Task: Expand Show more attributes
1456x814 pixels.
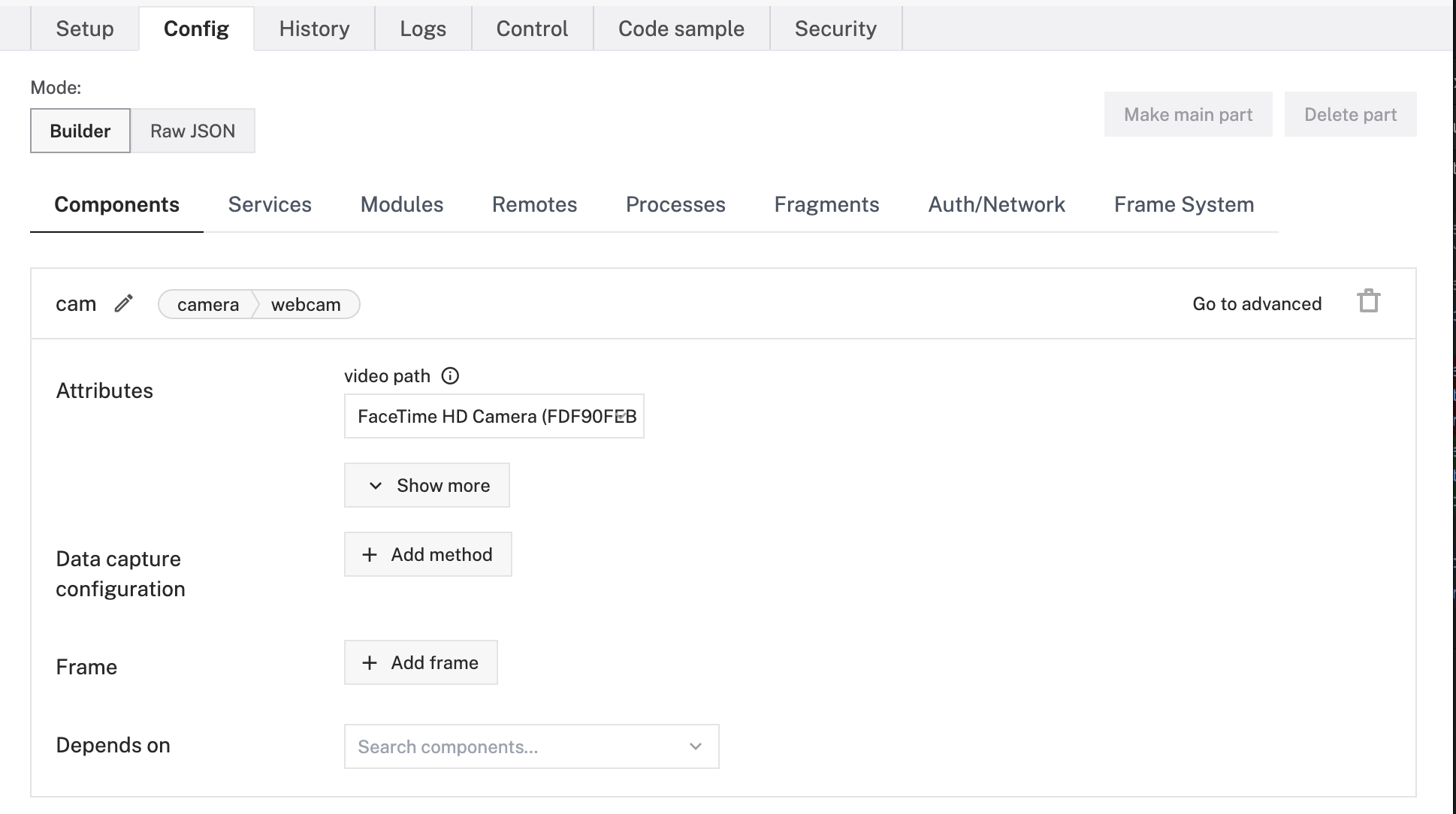Action: point(427,486)
